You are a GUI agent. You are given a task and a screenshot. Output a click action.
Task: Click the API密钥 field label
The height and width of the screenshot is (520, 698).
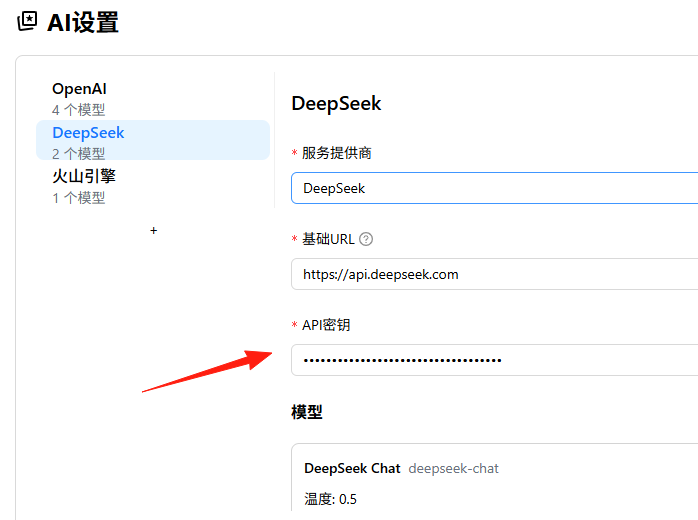pyautogui.click(x=326, y=325)
